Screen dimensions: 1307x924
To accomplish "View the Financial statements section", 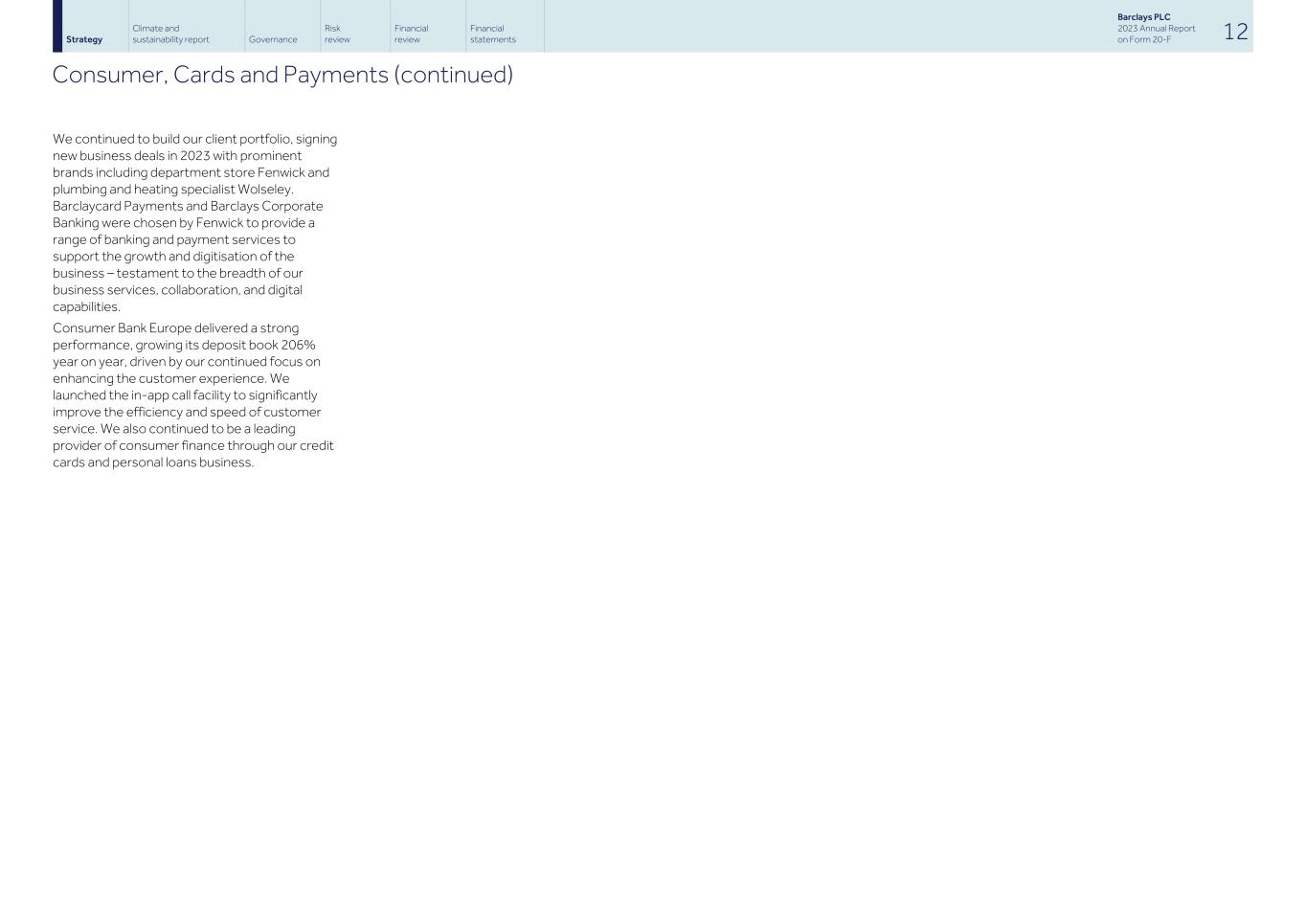I will point(492,34).
